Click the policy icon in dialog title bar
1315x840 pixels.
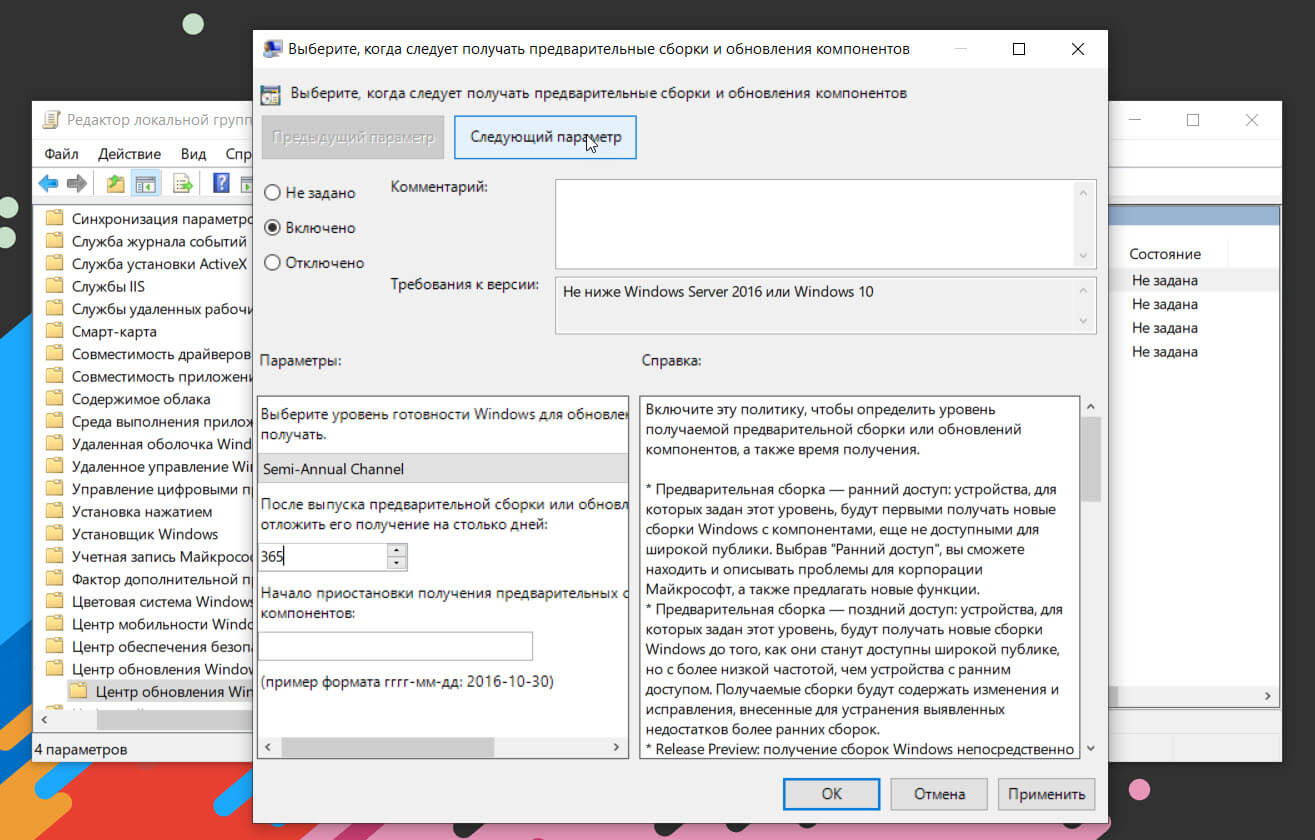tap(272, 48)
